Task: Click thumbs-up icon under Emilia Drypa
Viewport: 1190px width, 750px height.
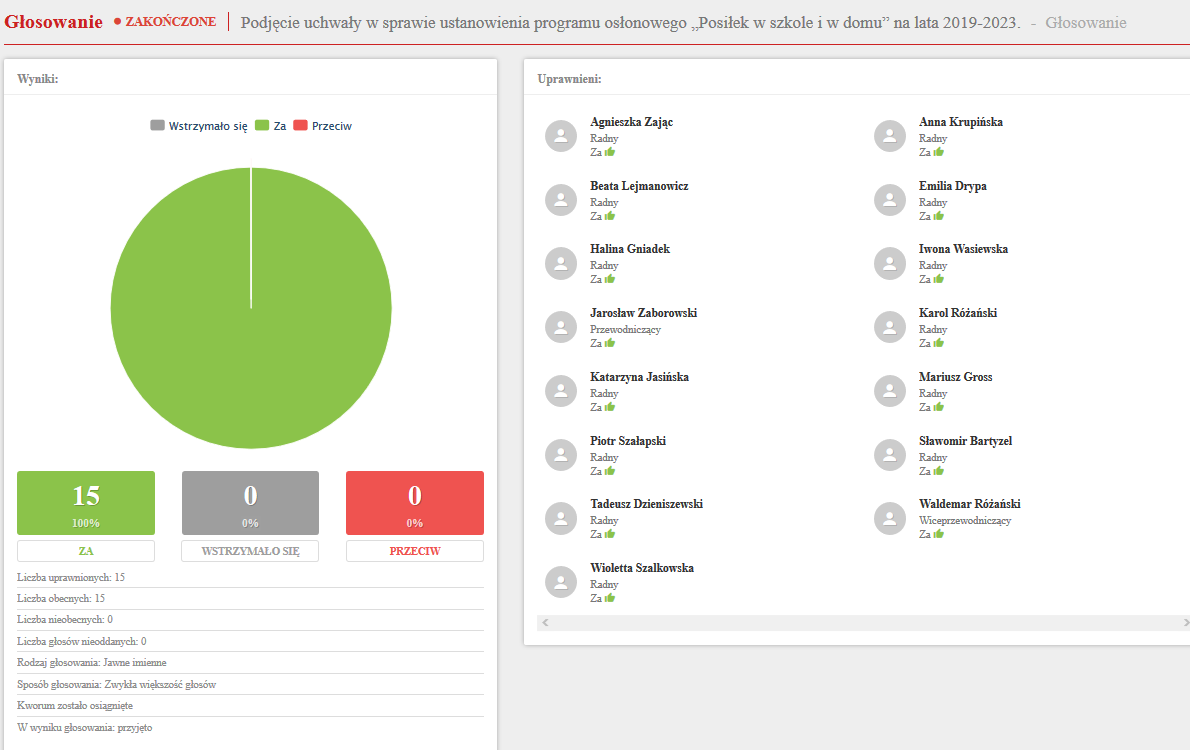Action: (x=938, y=216)
